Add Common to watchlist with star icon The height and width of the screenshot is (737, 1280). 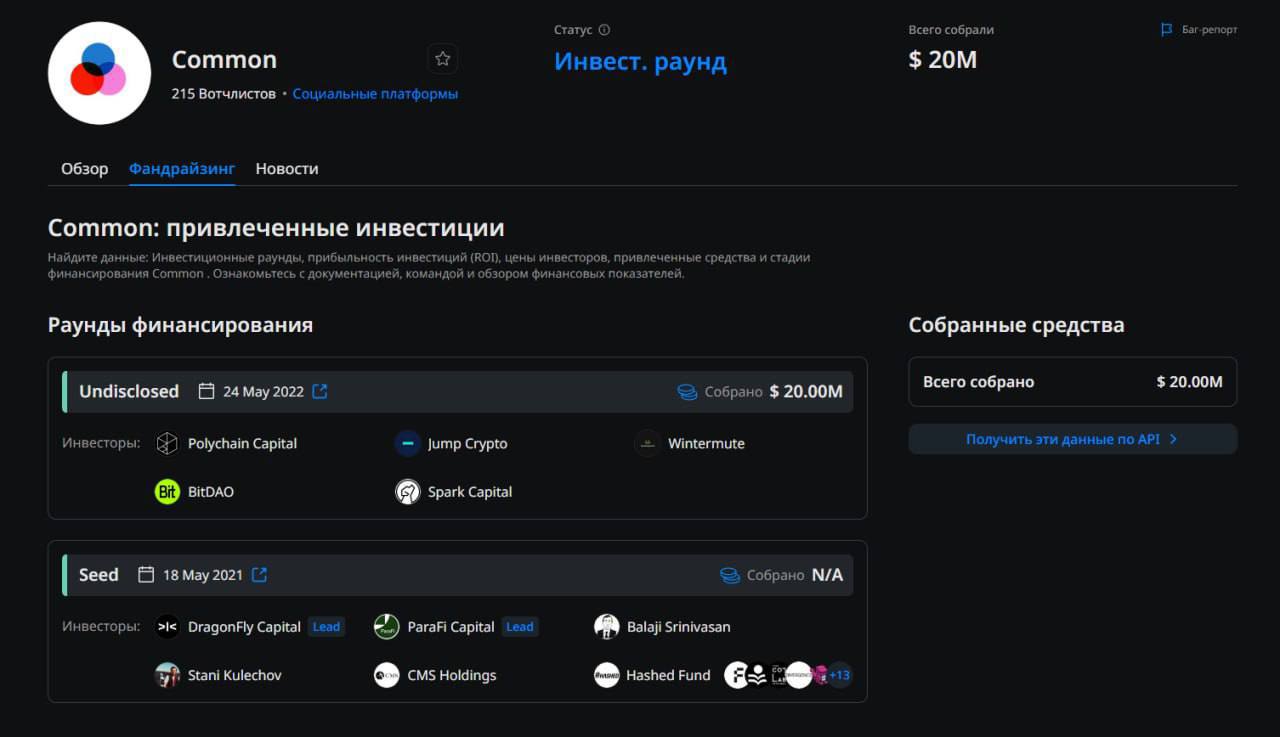pos(443,59)
